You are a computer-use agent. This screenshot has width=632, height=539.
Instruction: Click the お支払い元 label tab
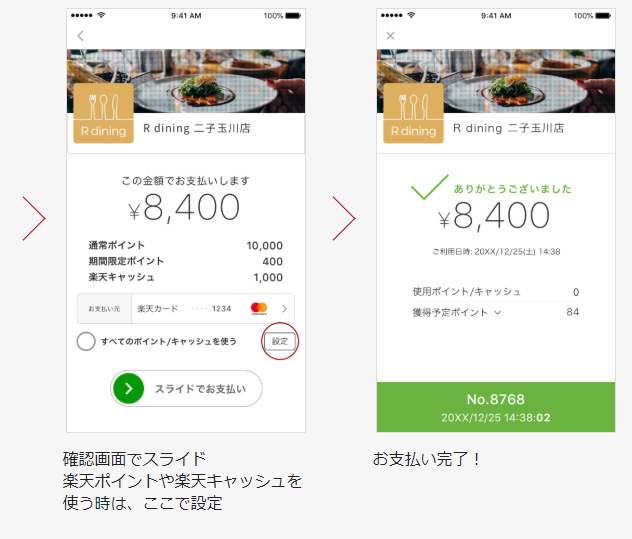pyautogui.click(x=104, y=309)
